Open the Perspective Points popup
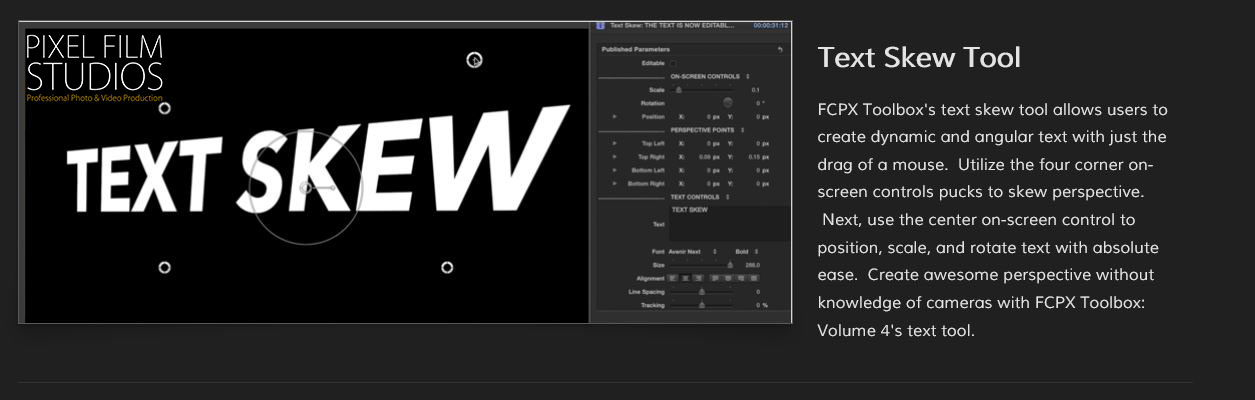 pyautogui.click(x=707, y=130)
